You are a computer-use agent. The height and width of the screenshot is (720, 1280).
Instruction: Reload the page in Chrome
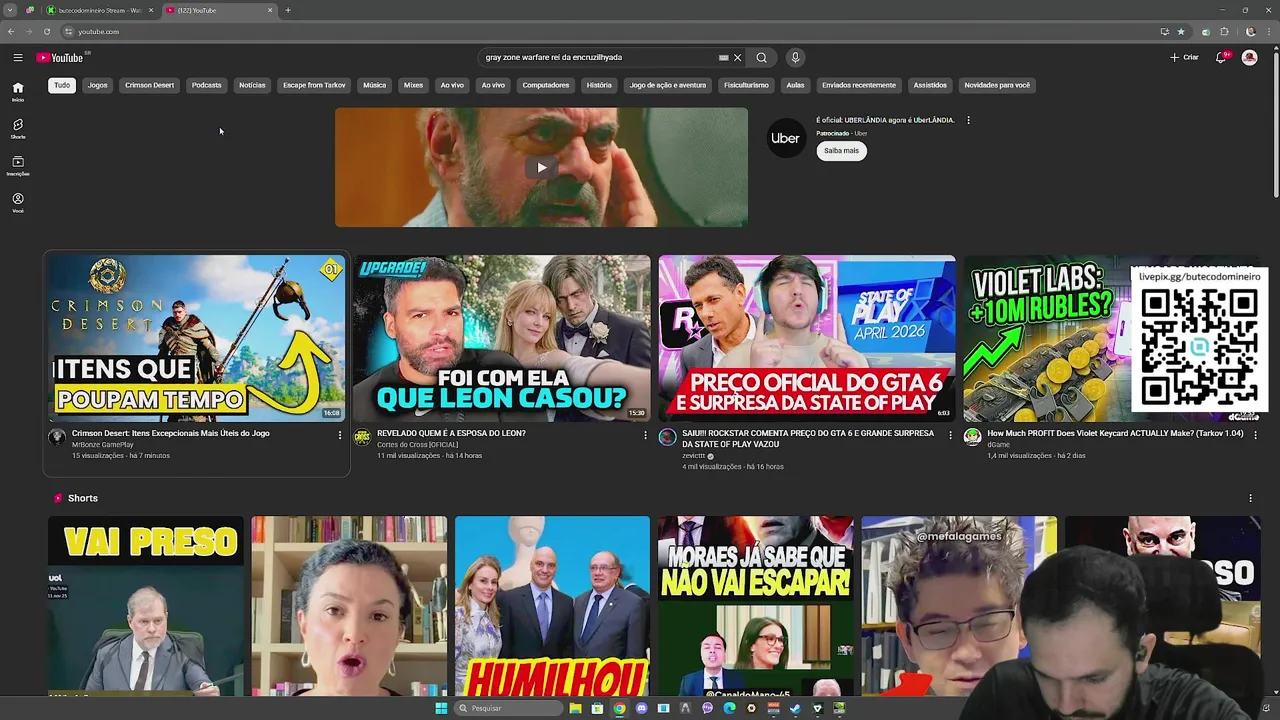[x=46, y=31]
